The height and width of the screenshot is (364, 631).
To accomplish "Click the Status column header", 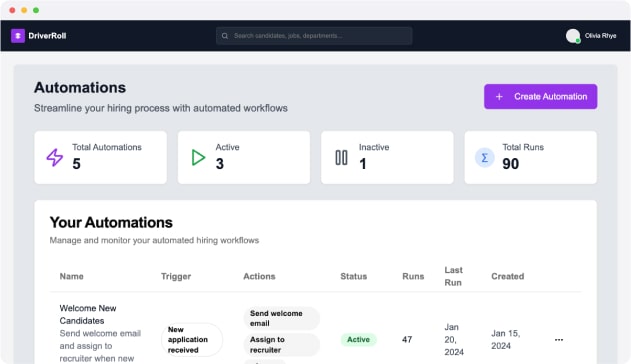I will (x=353, y=276).
